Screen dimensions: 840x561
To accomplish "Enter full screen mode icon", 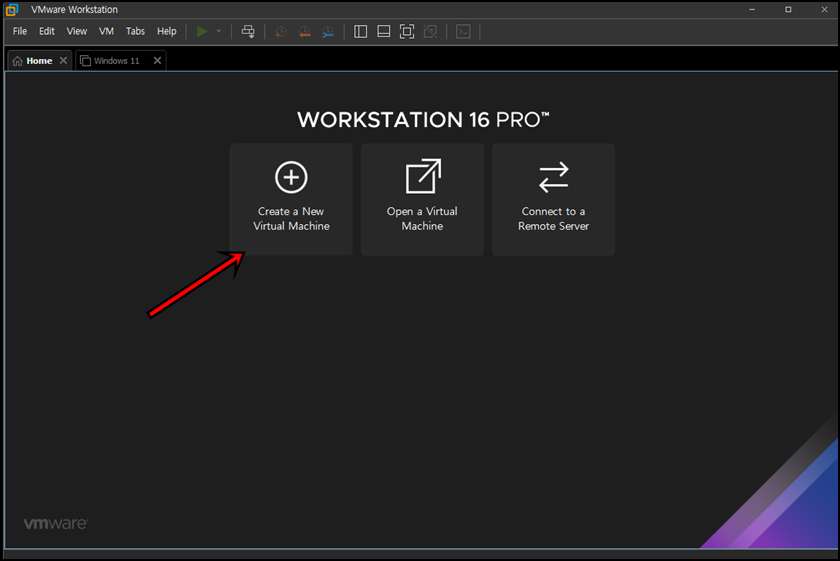I will point(407,32).
